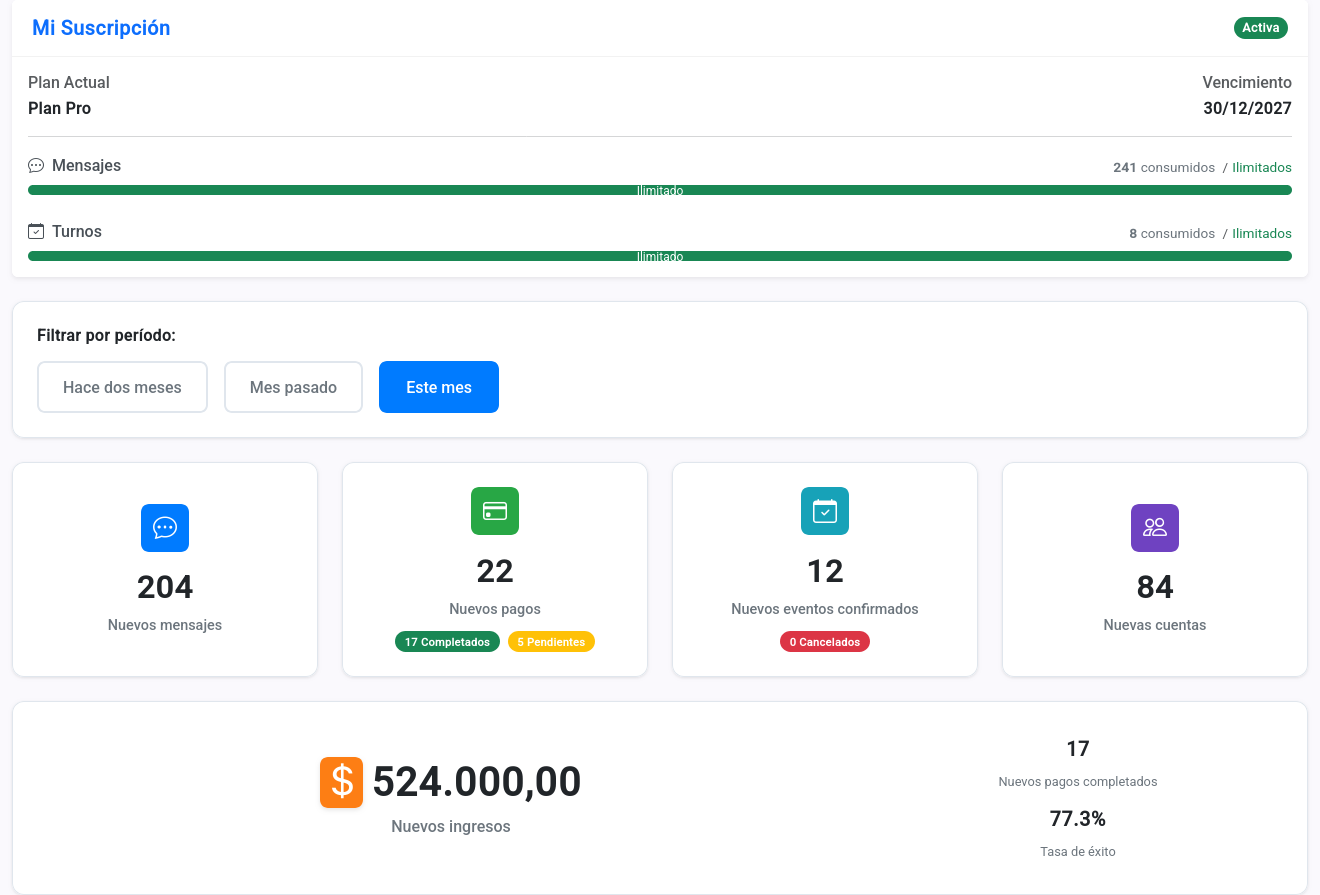1320x895 pixels.
Task: Click the 8 consumidos turnos count
Action: click(x=1172, y=234)
